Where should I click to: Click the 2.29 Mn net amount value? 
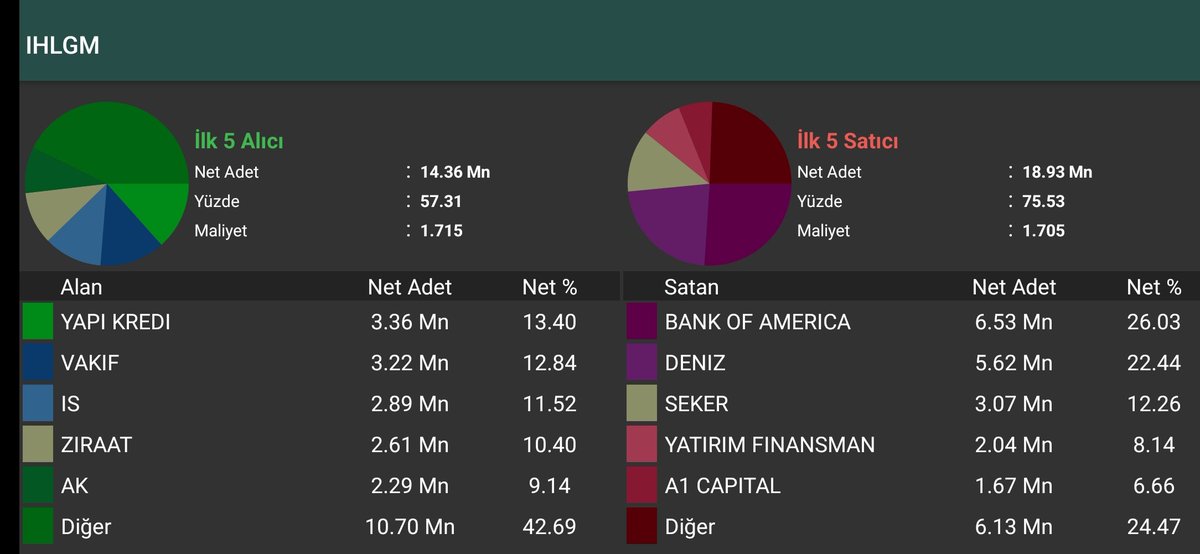(x=410, y=486)
